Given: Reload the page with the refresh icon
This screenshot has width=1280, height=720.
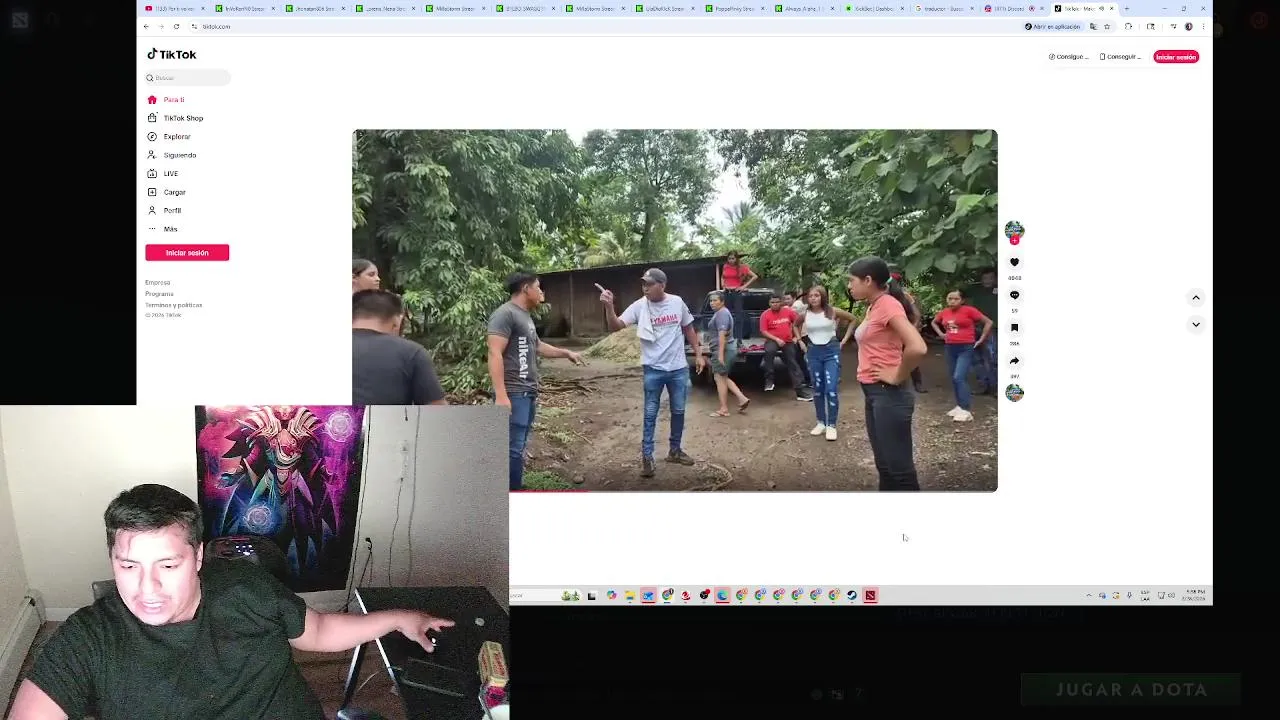Looking at the screenshot, I should [x=176, y=27].
